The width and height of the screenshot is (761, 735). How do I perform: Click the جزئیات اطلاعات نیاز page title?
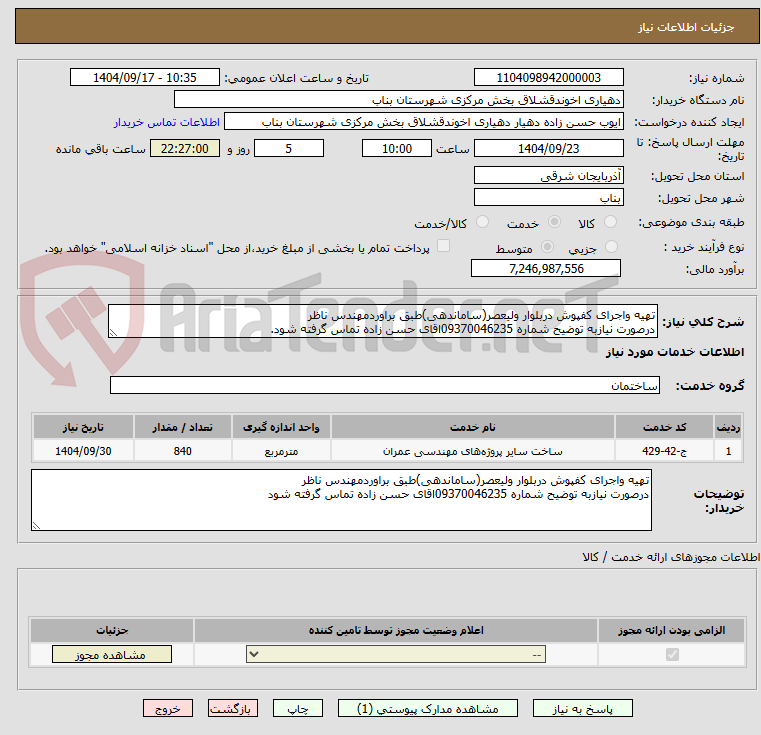[686, 27]
